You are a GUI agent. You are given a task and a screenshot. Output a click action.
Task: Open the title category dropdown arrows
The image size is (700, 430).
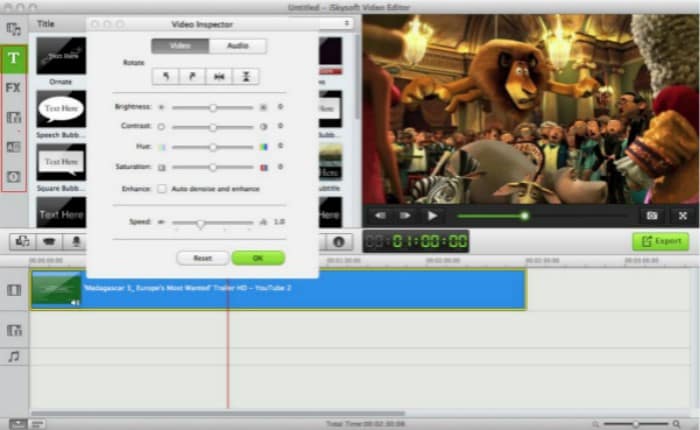[x=346, y=23]
